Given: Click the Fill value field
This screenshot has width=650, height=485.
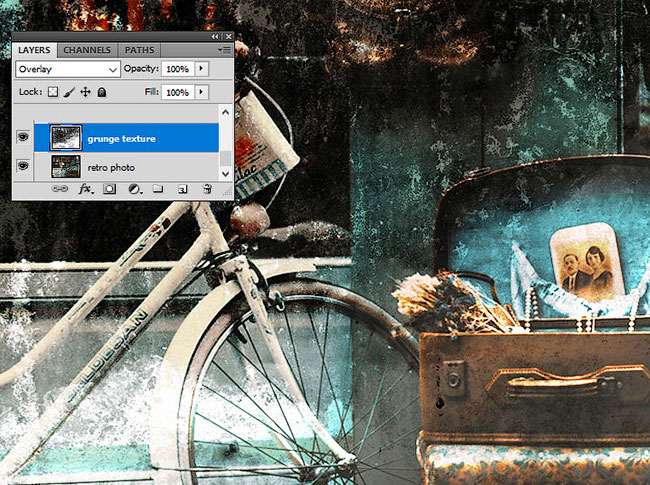Looking at the screenshot, I should (178, 92).
